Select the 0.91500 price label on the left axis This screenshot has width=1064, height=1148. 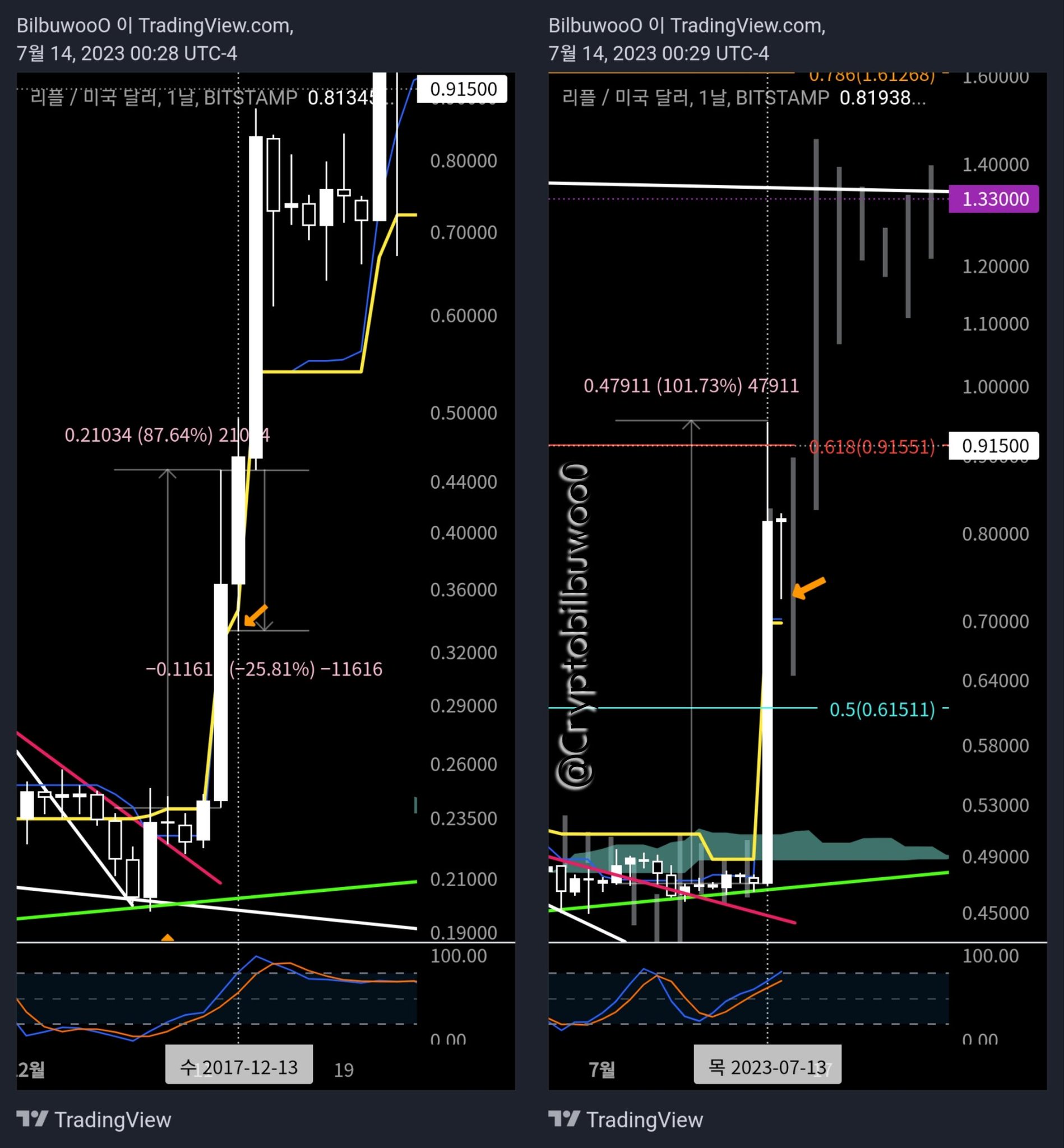click(x=464, y=89)
